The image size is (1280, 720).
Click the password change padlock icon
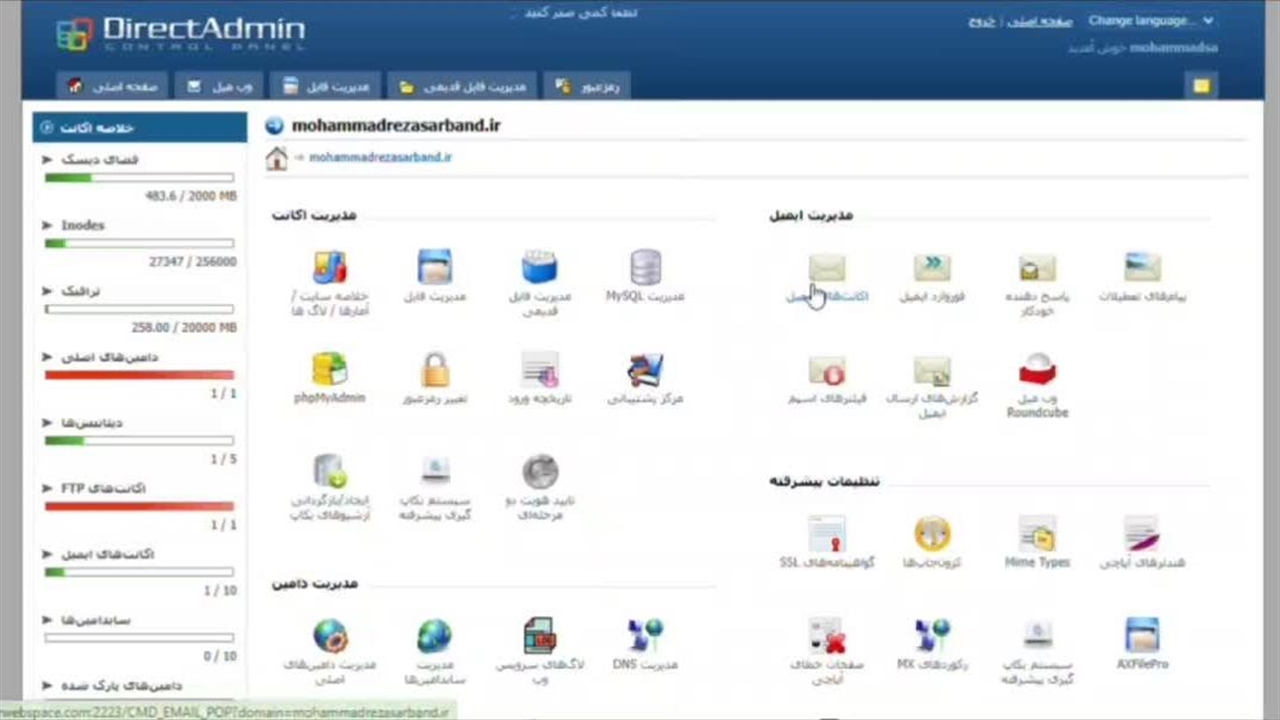(x=435, y=371)
